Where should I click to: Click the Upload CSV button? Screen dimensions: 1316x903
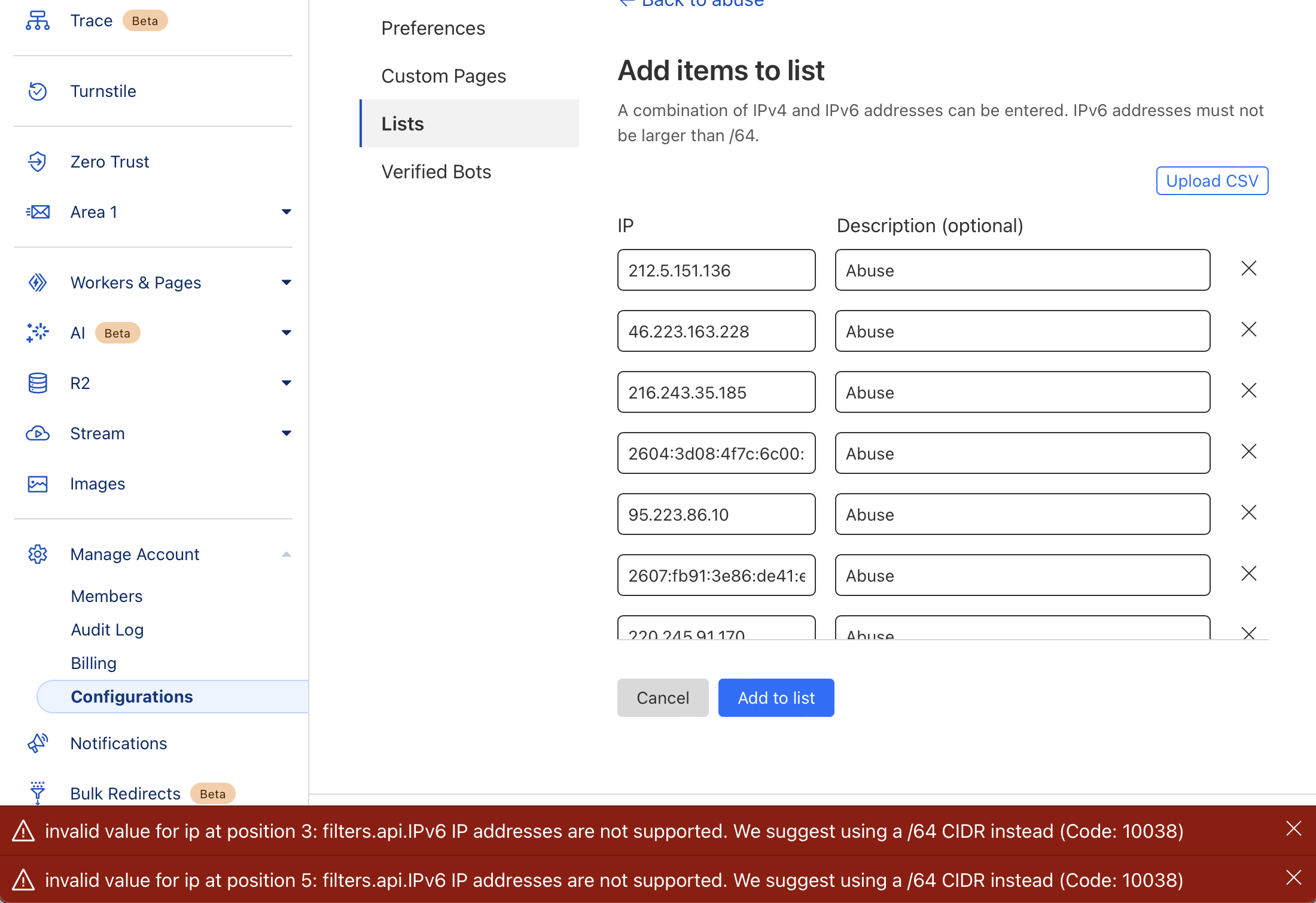(1212, 181)
